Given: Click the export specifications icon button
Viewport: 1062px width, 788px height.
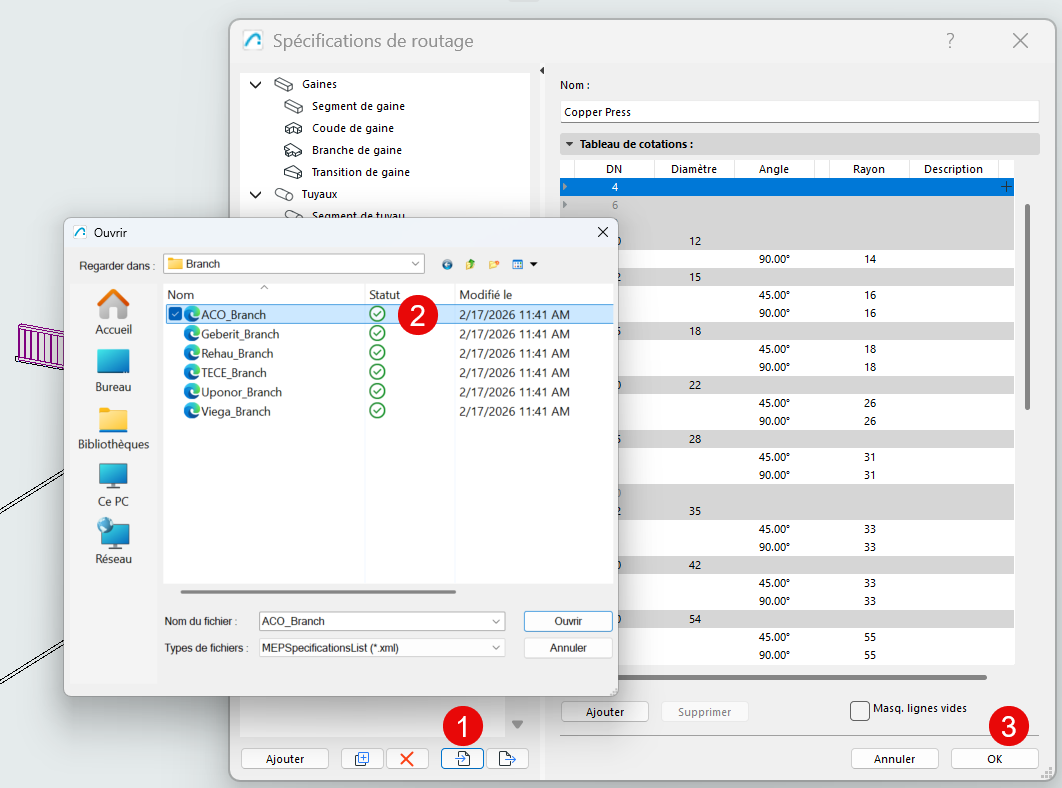Looking at the screenshot, I should point(507,758).
